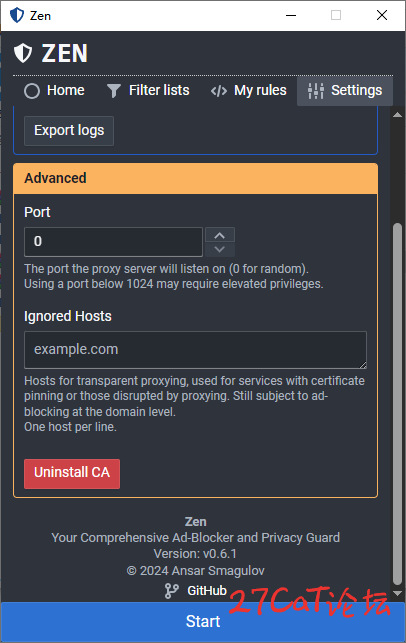Viewport: 406px width, 643px height.
Task: Switch to the Filter lists tab
Action: pyautogui.click(x=148, y=91)
